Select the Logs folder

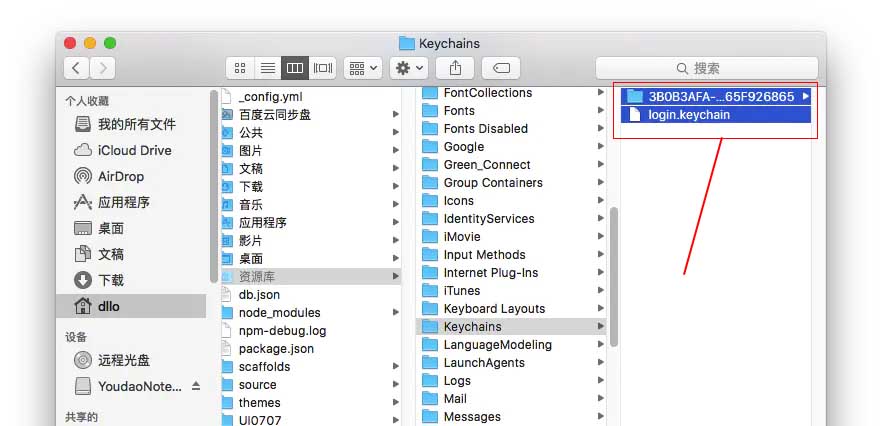tap(512, 380)
